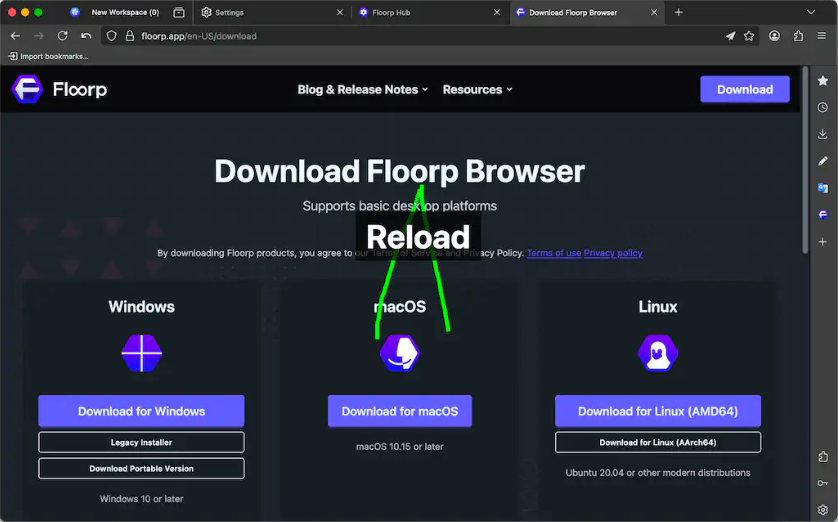Expand the Resources dropdown menu
Image resolution: width=838 pixels, height=522 pixels.
pyautogui.click(x=477, y=89)
